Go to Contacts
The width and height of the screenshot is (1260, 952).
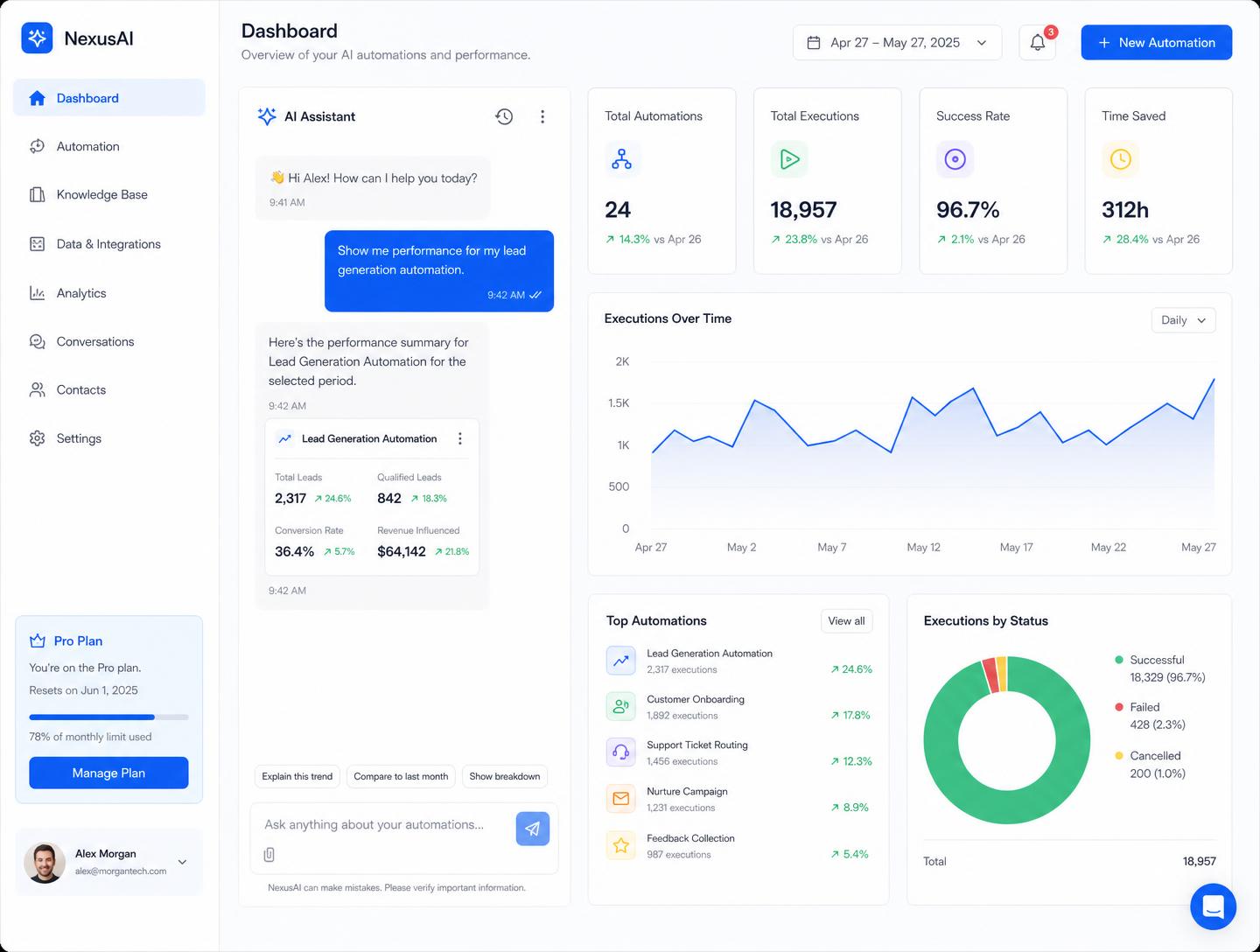109,389
